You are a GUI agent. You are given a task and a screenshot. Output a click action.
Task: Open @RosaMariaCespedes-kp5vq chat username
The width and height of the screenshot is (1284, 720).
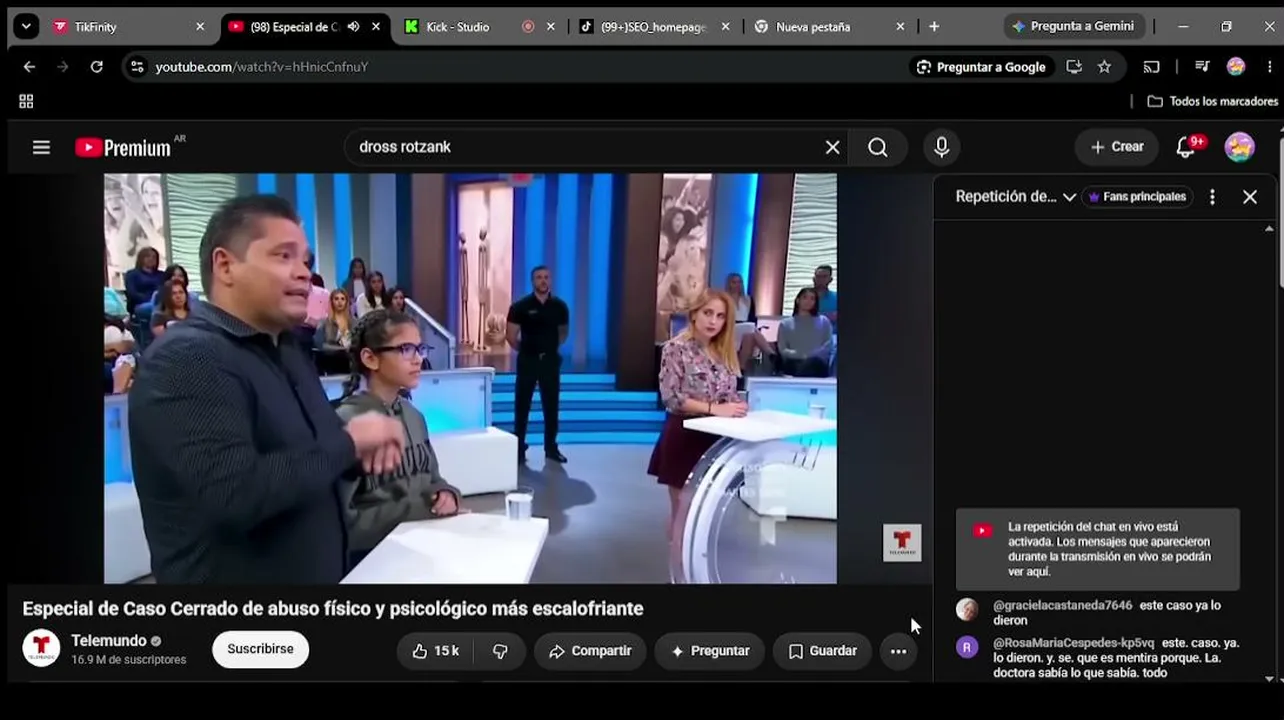click(1074, 643)
